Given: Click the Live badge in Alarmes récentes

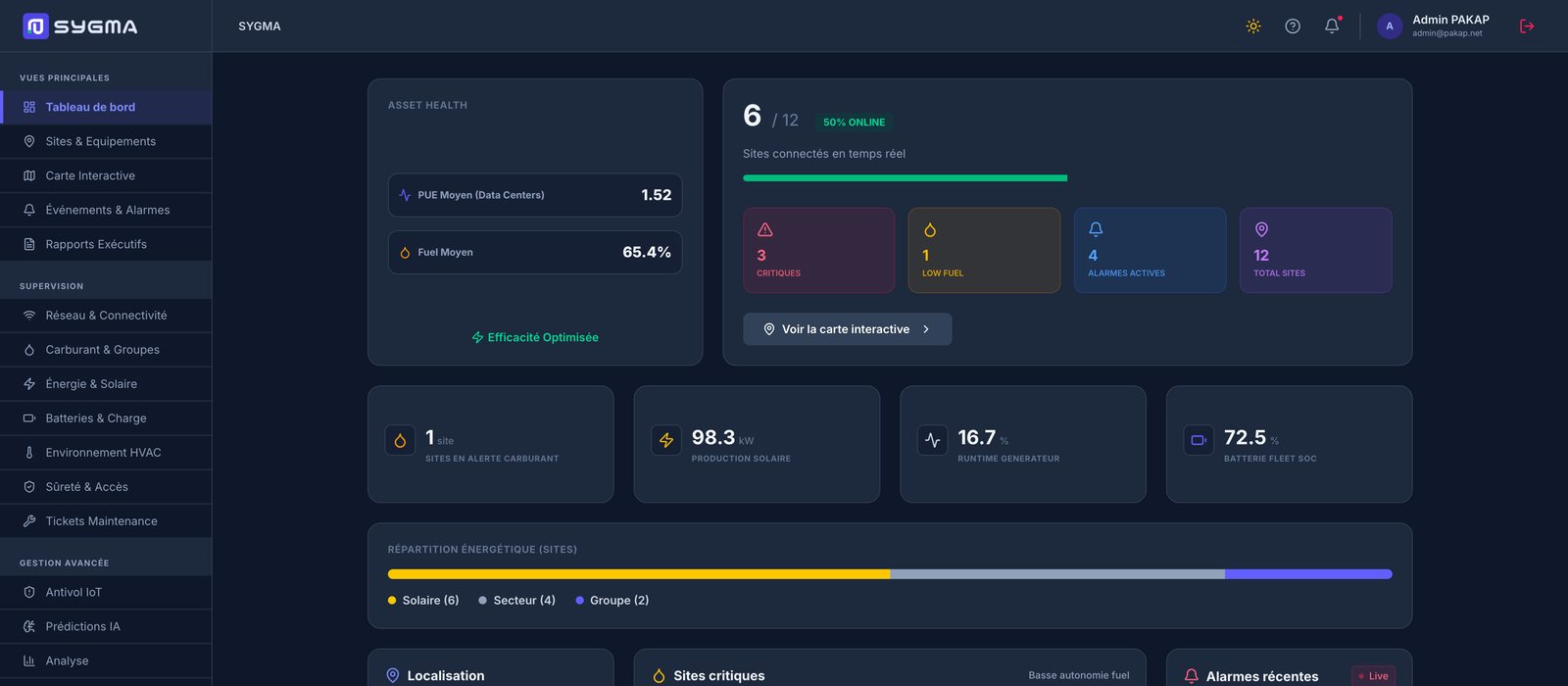Looking at the screenshot, I should (1373, 676).
